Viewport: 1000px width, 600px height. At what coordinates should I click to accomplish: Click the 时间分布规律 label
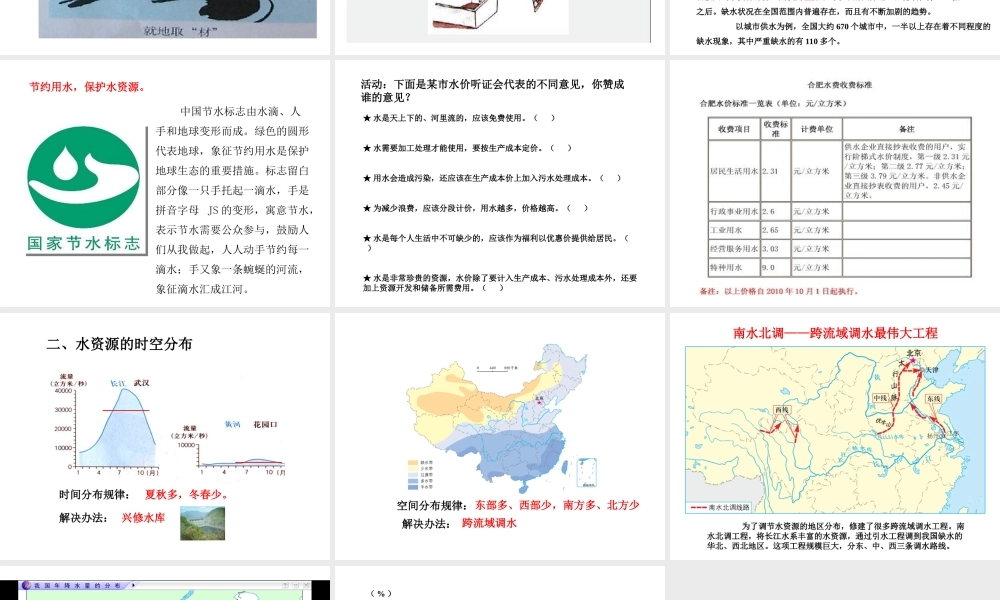click(x=94, y=494)
